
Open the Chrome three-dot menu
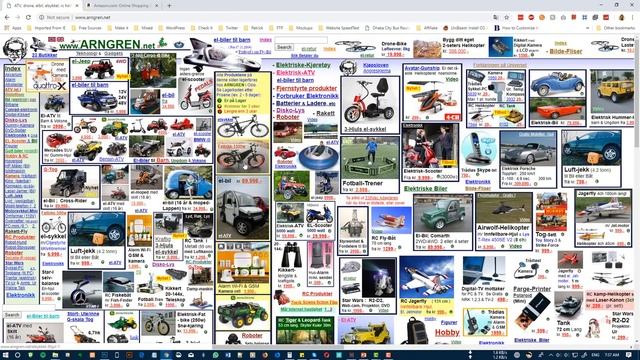coord(633,18)
